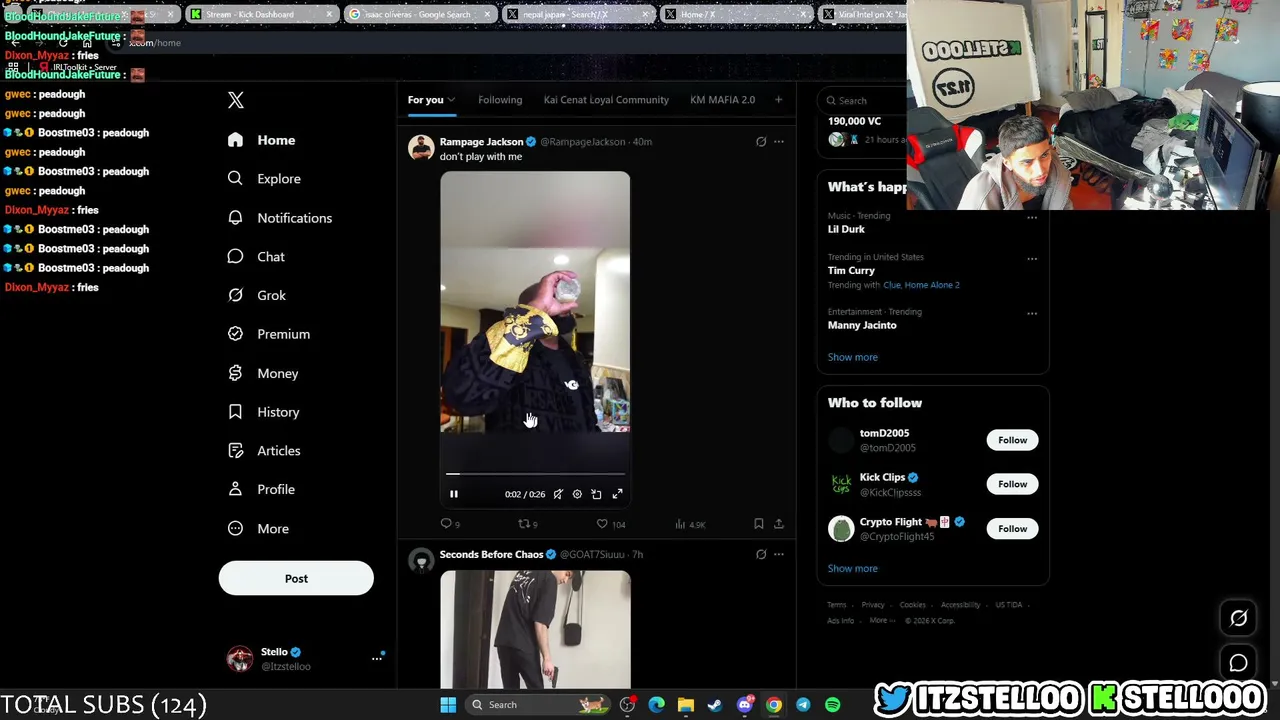This screenshot has height=720, width=1280.
Task: Switch to the Following tab
Action: pos(500,100)
